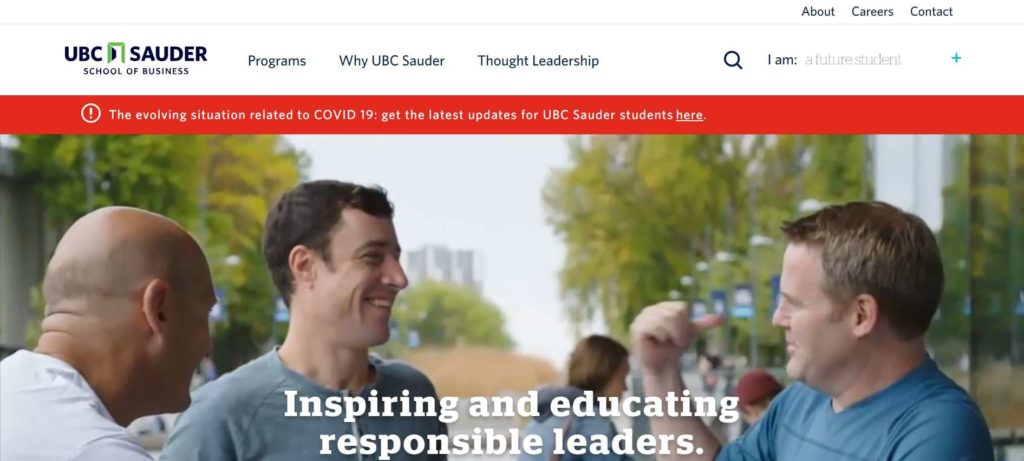Click the exclamation alert icon in red banner
The width and height of the screenshot is (1024, 461).
91,114
